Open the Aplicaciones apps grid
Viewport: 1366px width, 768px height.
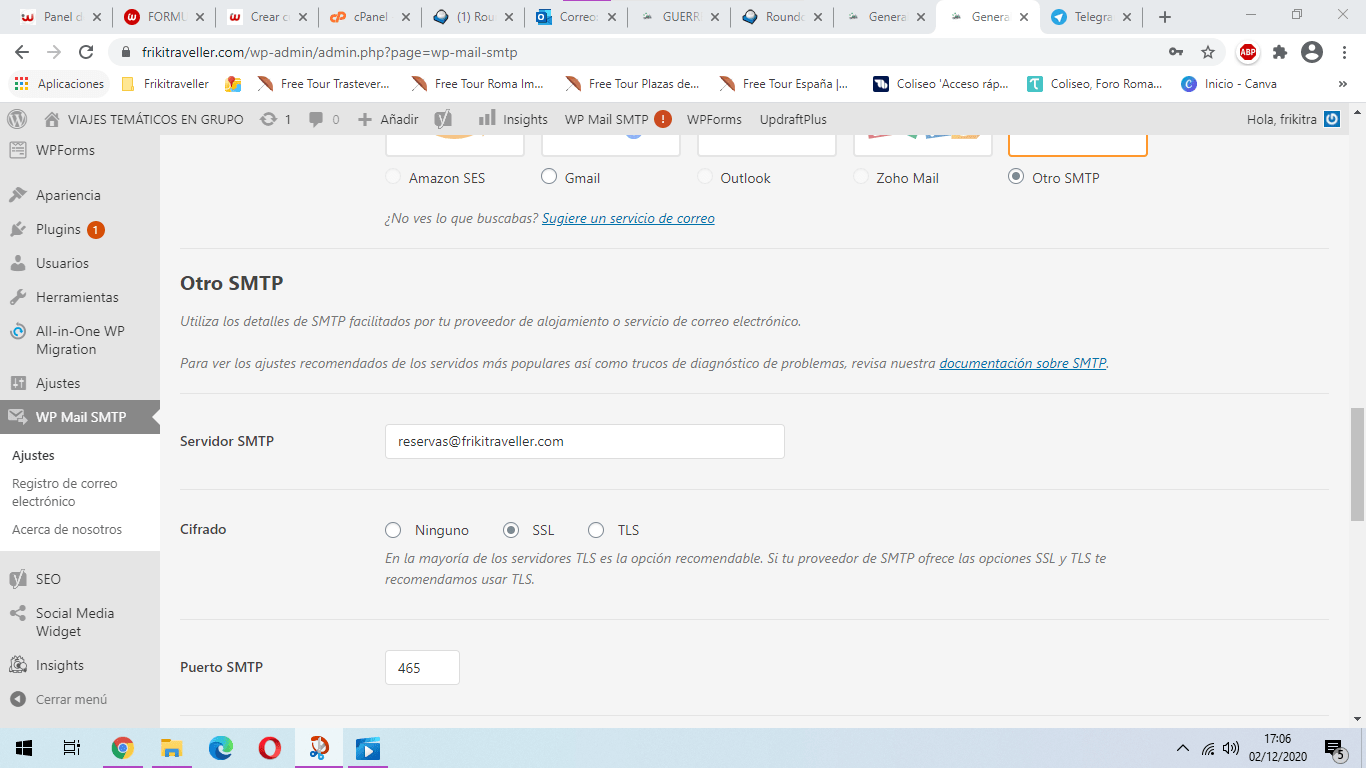tap(59, 84)
